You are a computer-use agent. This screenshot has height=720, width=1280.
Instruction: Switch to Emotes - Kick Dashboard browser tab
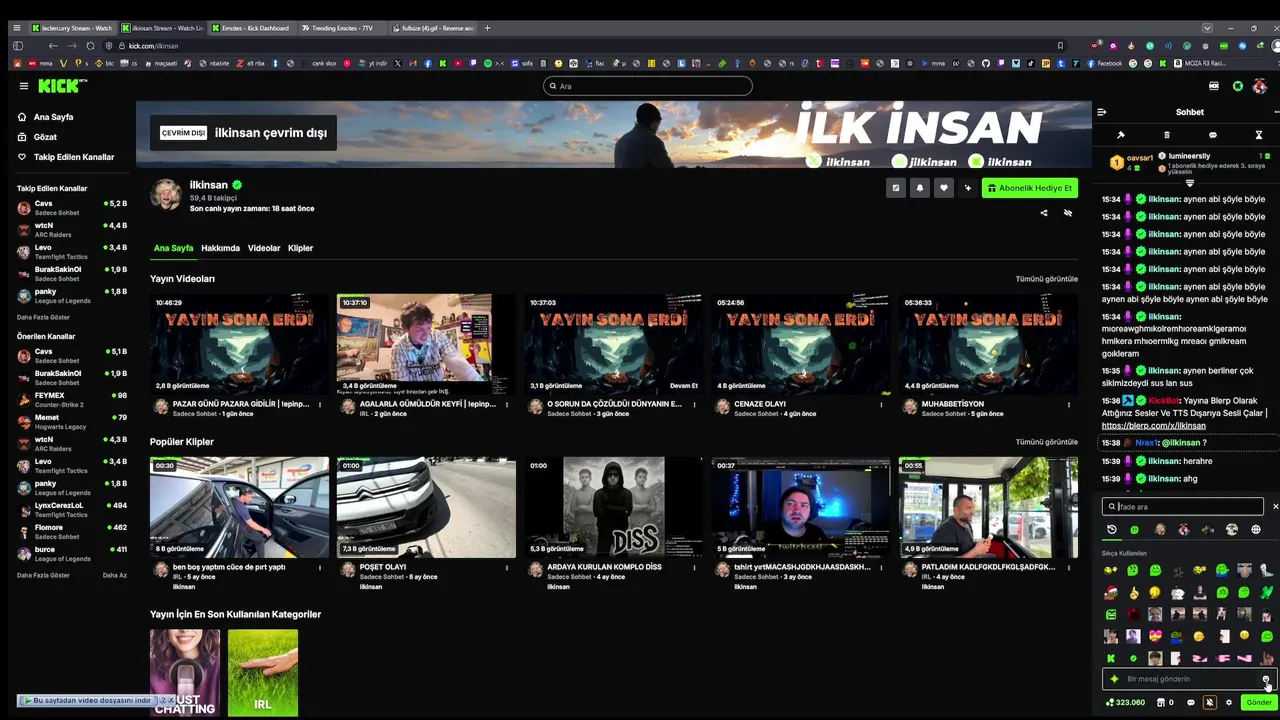[x=250, y=28]
